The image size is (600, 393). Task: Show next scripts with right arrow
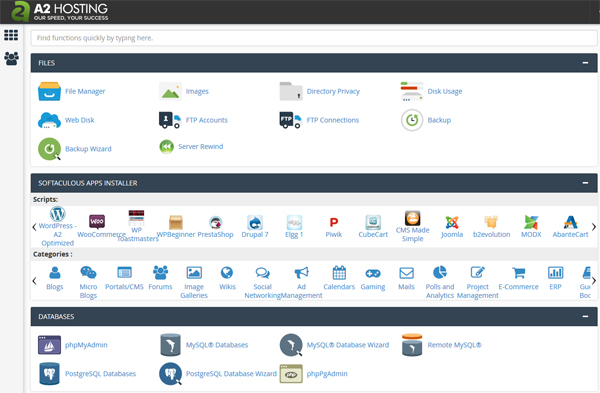[x=593, y=227]
